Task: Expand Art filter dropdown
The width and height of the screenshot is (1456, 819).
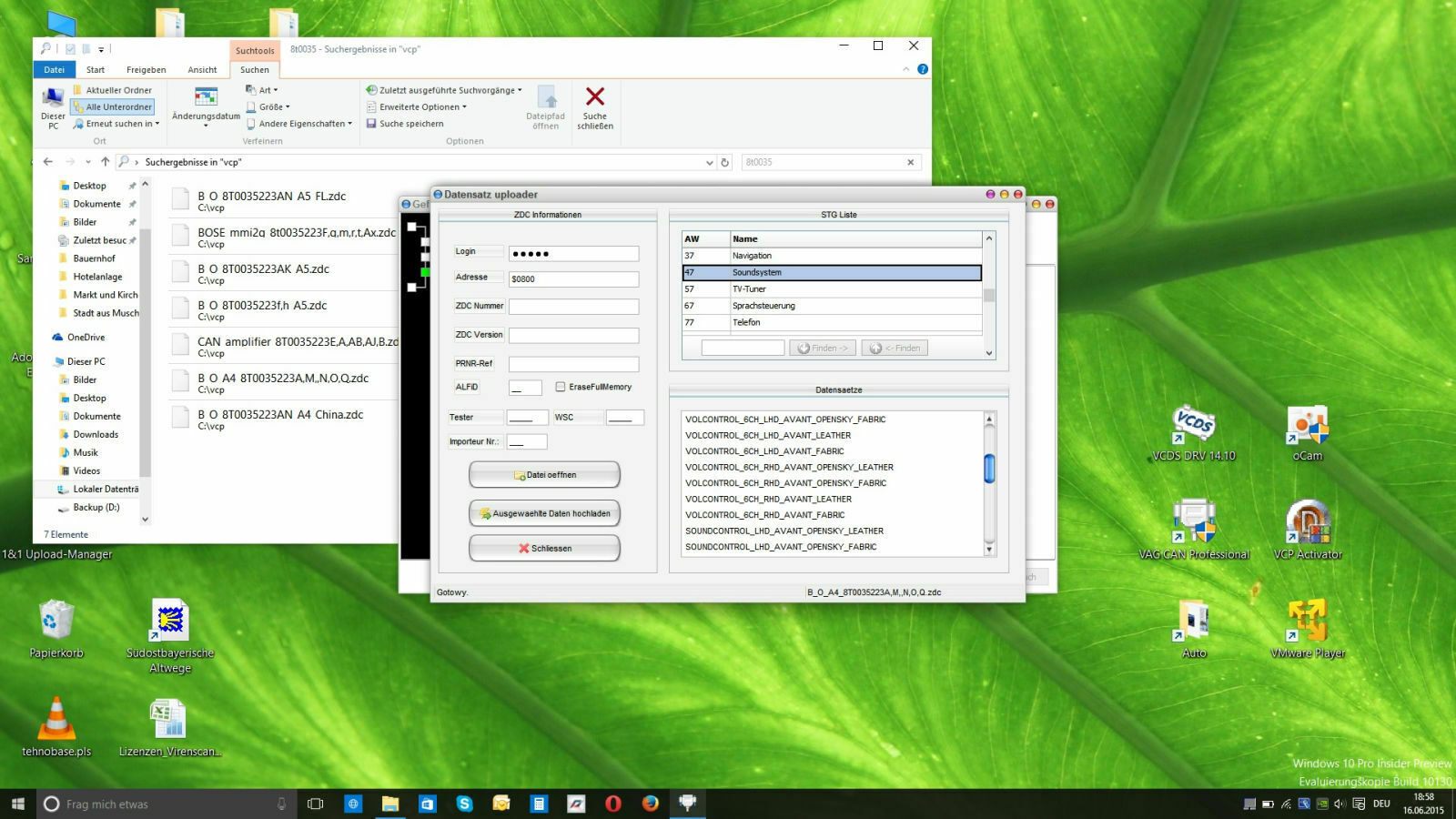Action: click(x=262, y=90)
